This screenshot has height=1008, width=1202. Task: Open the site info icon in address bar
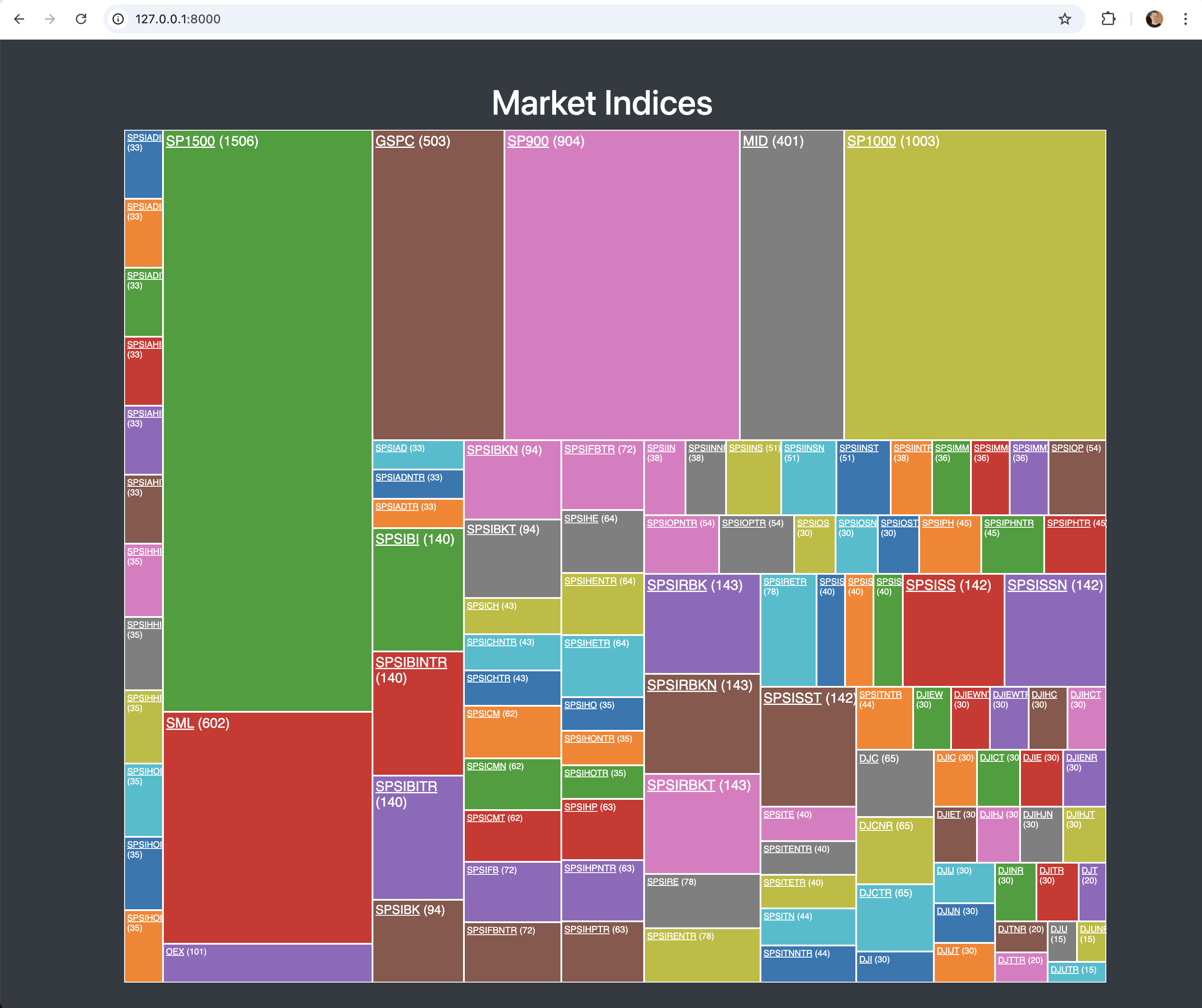(x=118, y=19)
